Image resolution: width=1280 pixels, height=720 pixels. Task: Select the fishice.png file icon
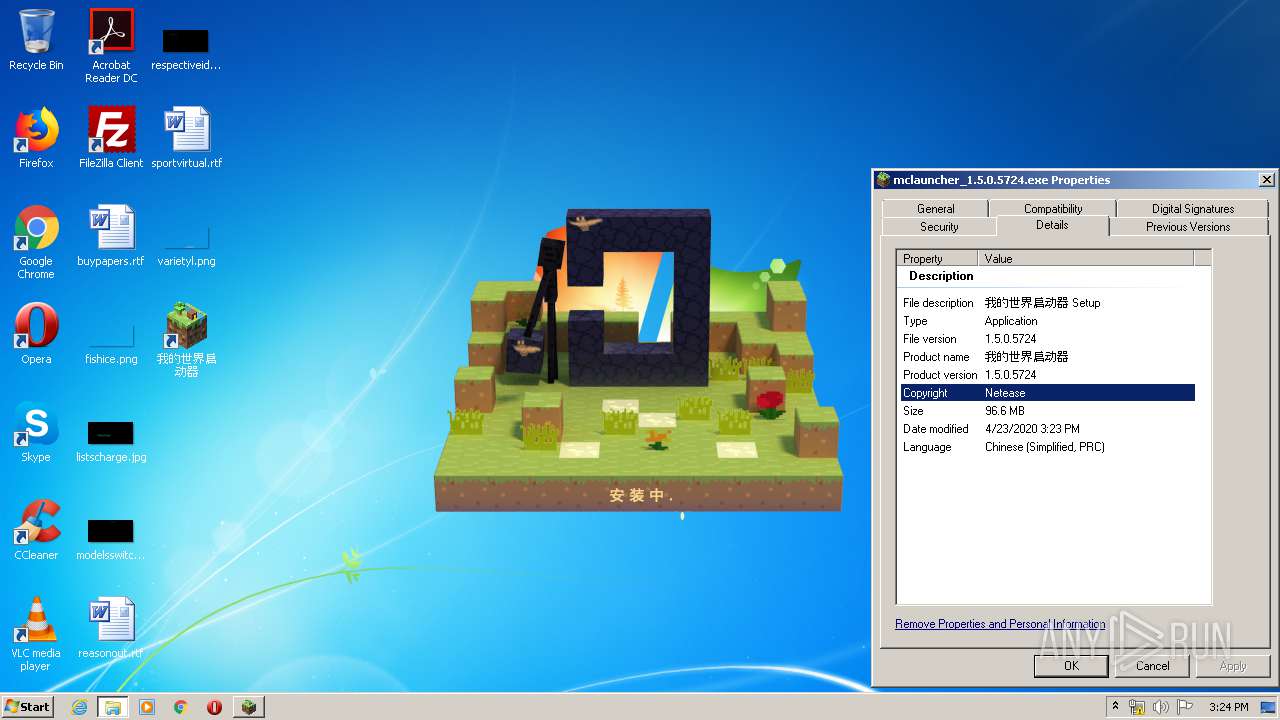point(111,344)
